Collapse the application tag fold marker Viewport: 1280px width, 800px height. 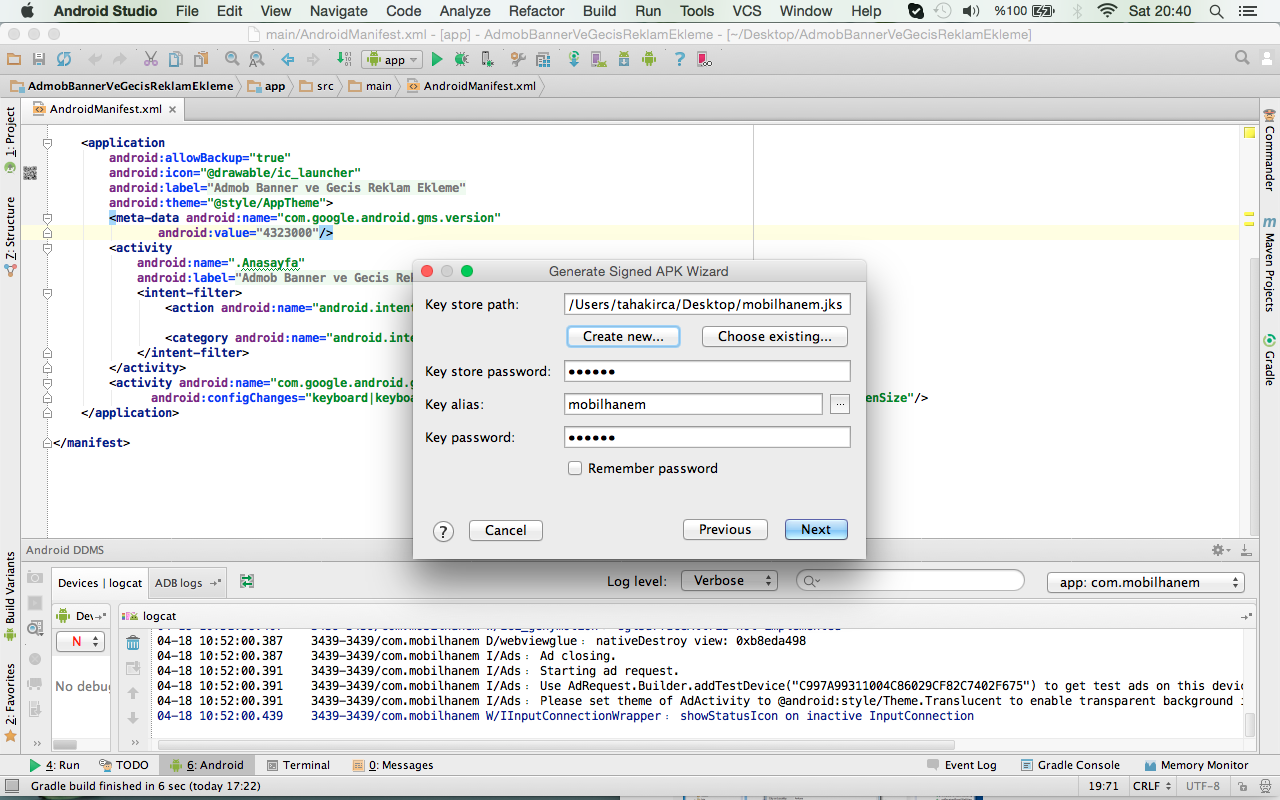(x=47, y=143)
